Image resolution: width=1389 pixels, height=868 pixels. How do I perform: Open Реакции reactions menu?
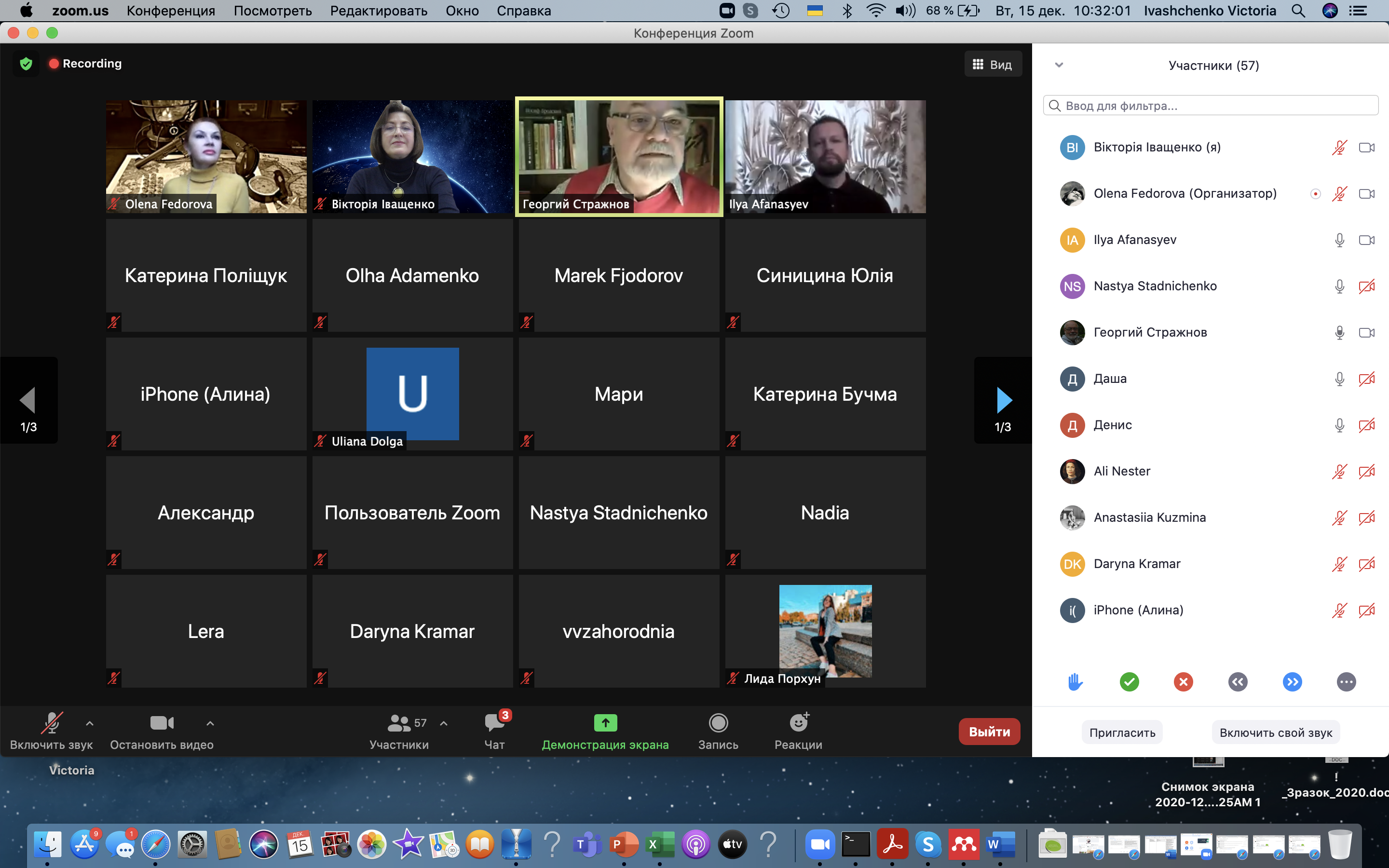[x=798, y=732]
